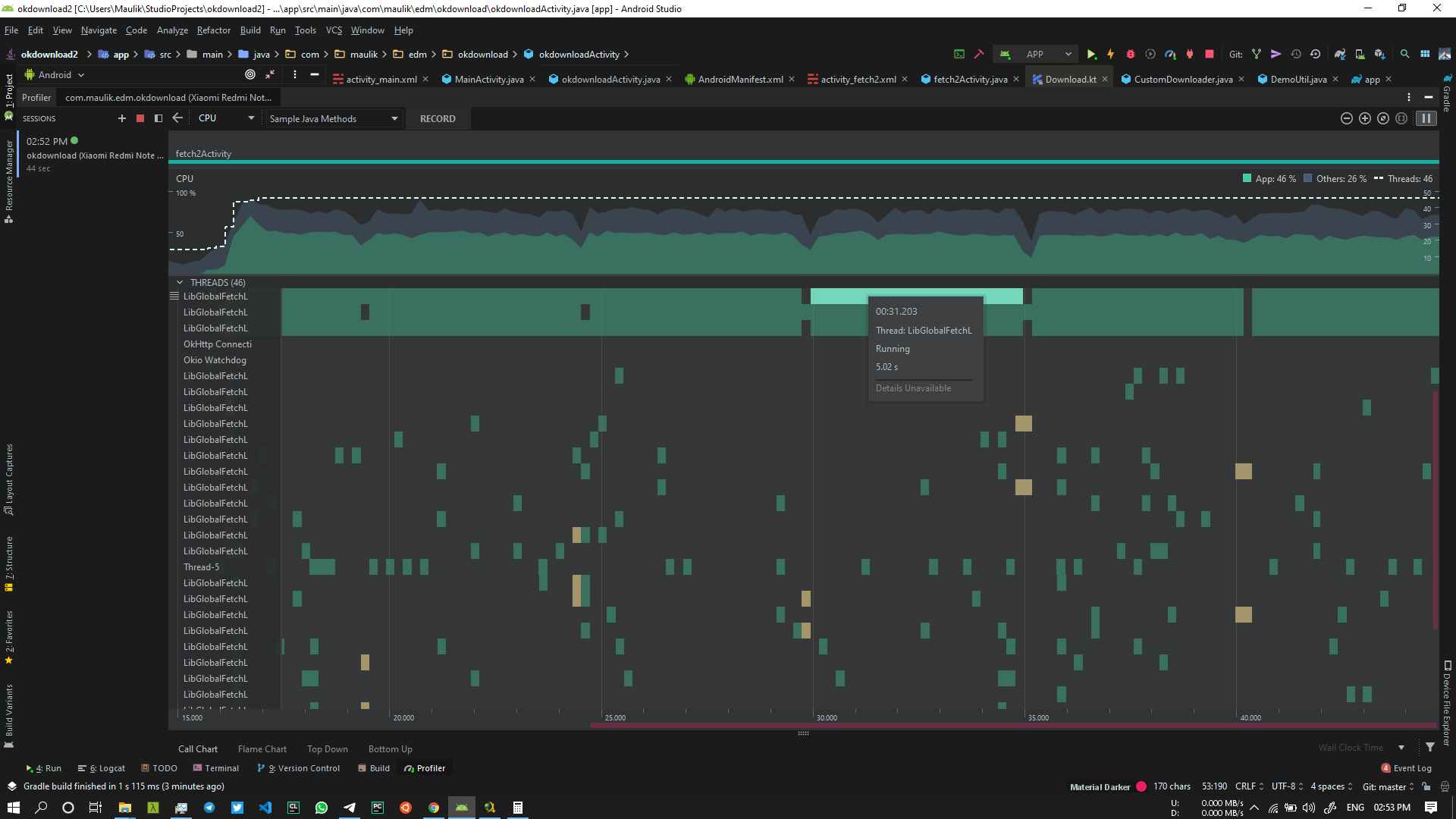
Task: Click the Make Project hammer icon
Action: coord(979,55)
